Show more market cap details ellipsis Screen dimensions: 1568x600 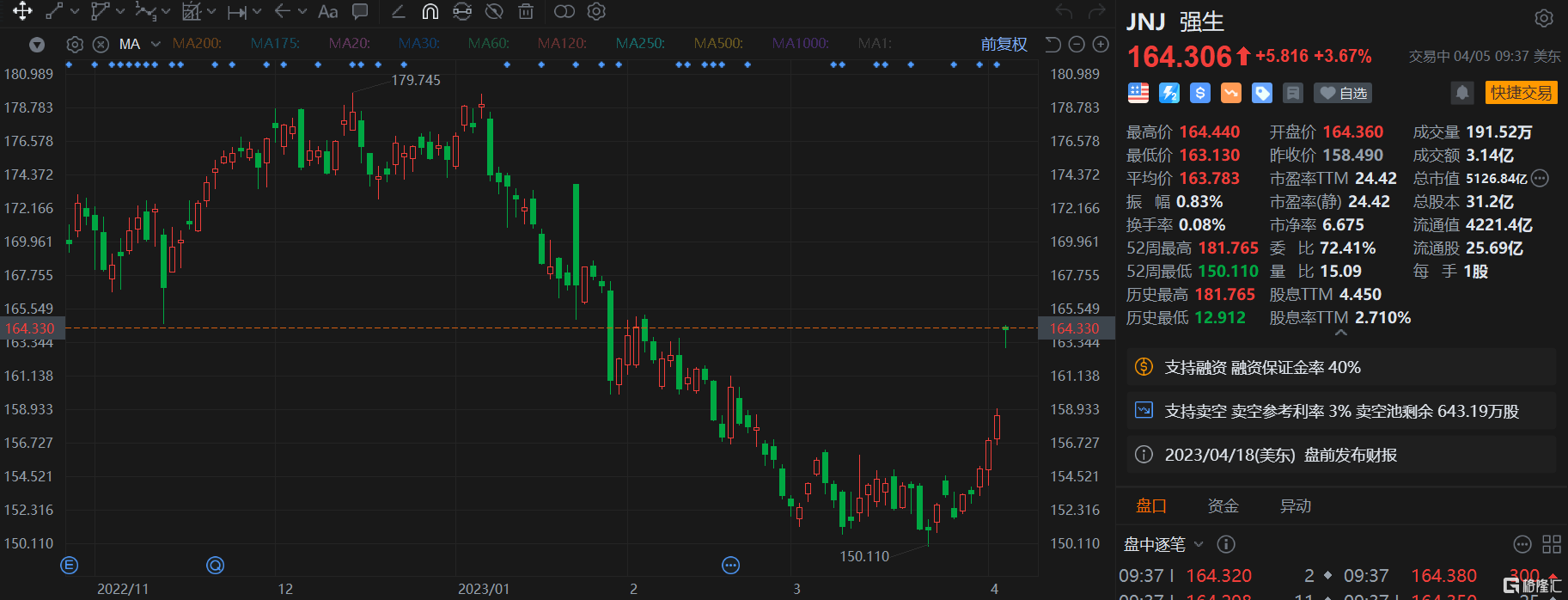1541,179
